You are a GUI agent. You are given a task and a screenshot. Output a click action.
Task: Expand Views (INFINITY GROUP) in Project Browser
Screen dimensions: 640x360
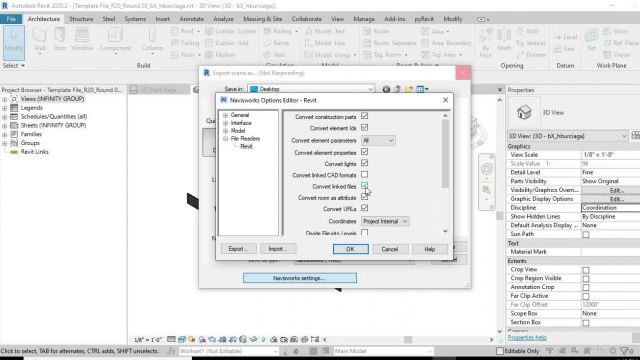click(x=4, y=99)
